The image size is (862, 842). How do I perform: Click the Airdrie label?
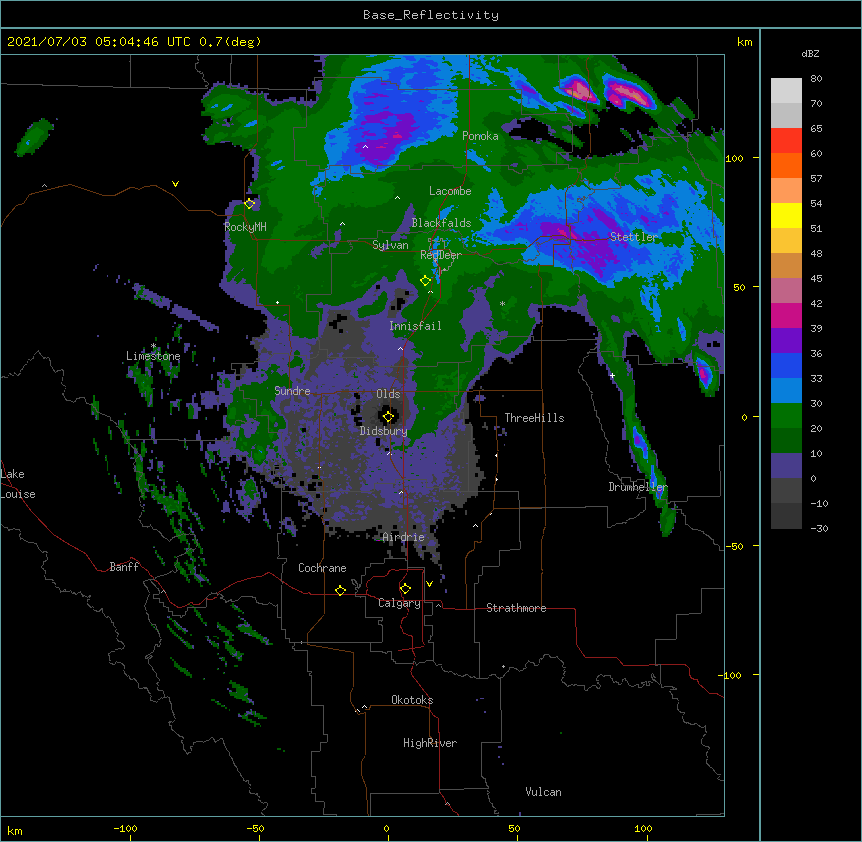tap(403, 537)
